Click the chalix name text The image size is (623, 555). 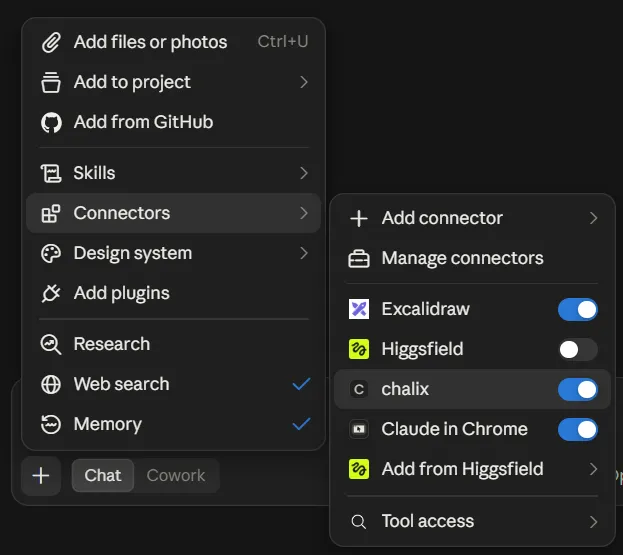pos(405,389)
